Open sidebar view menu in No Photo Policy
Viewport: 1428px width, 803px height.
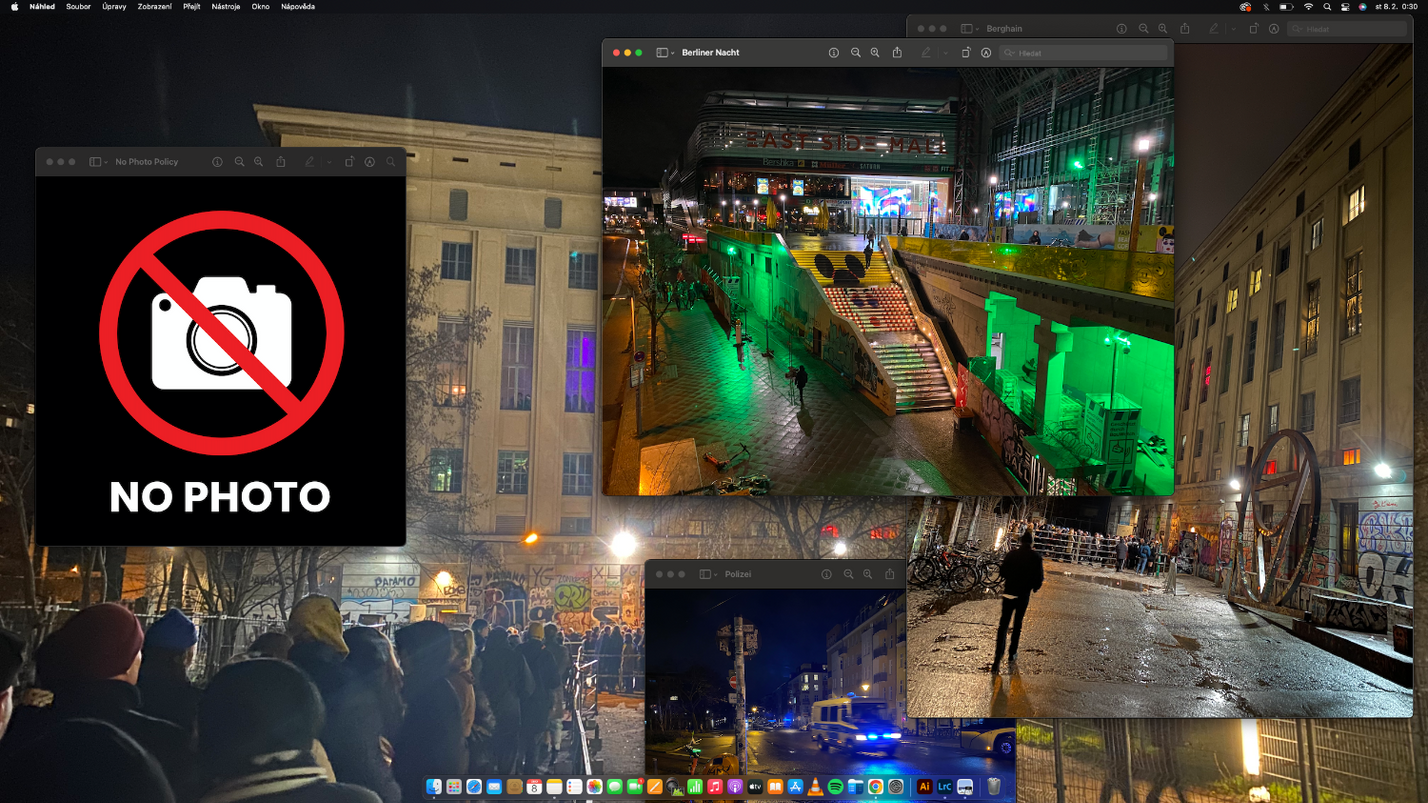click(98, 162)
